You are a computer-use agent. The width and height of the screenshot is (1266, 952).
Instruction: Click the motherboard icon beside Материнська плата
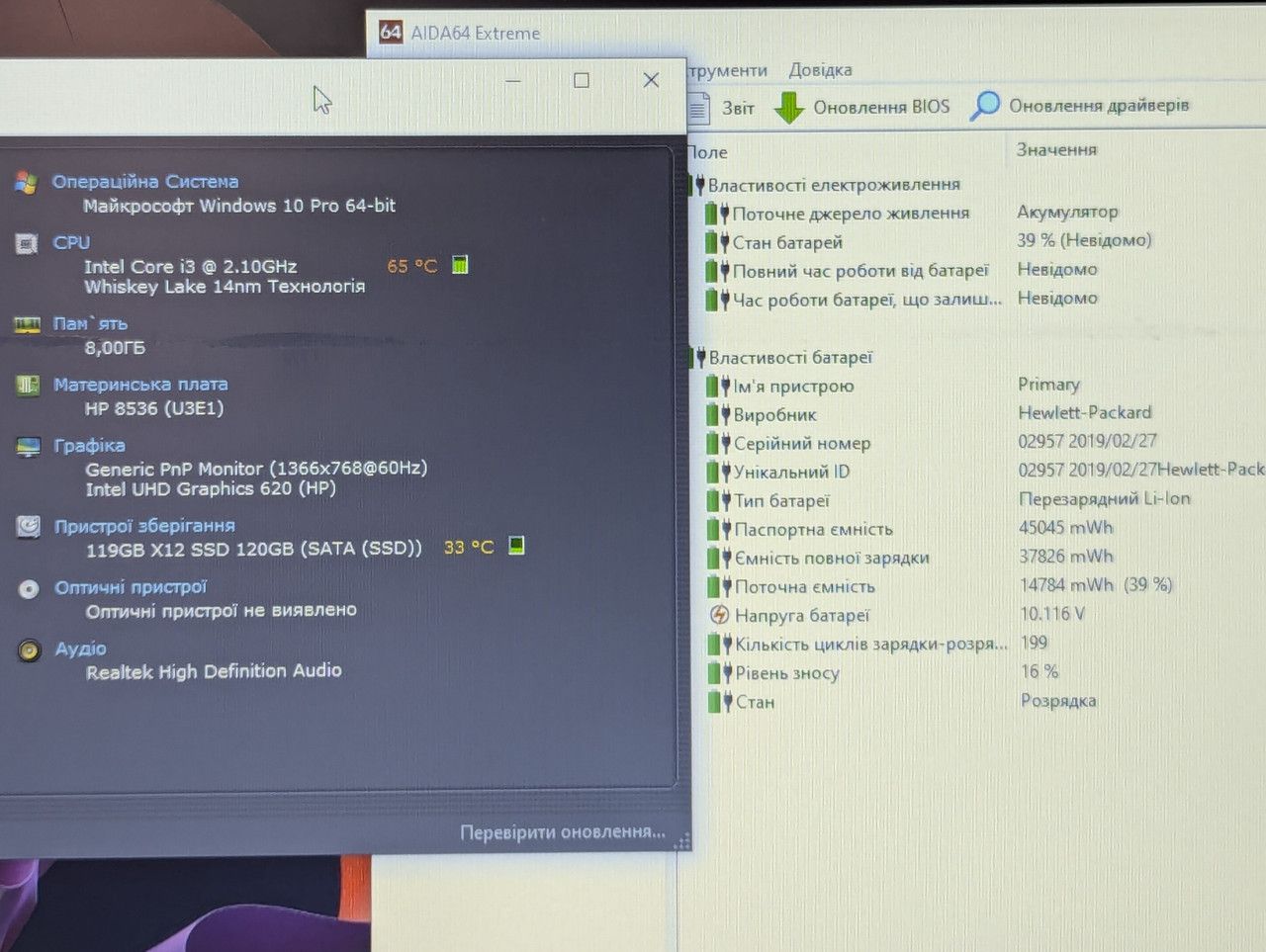pyautogui.click(x=28, y=386)
